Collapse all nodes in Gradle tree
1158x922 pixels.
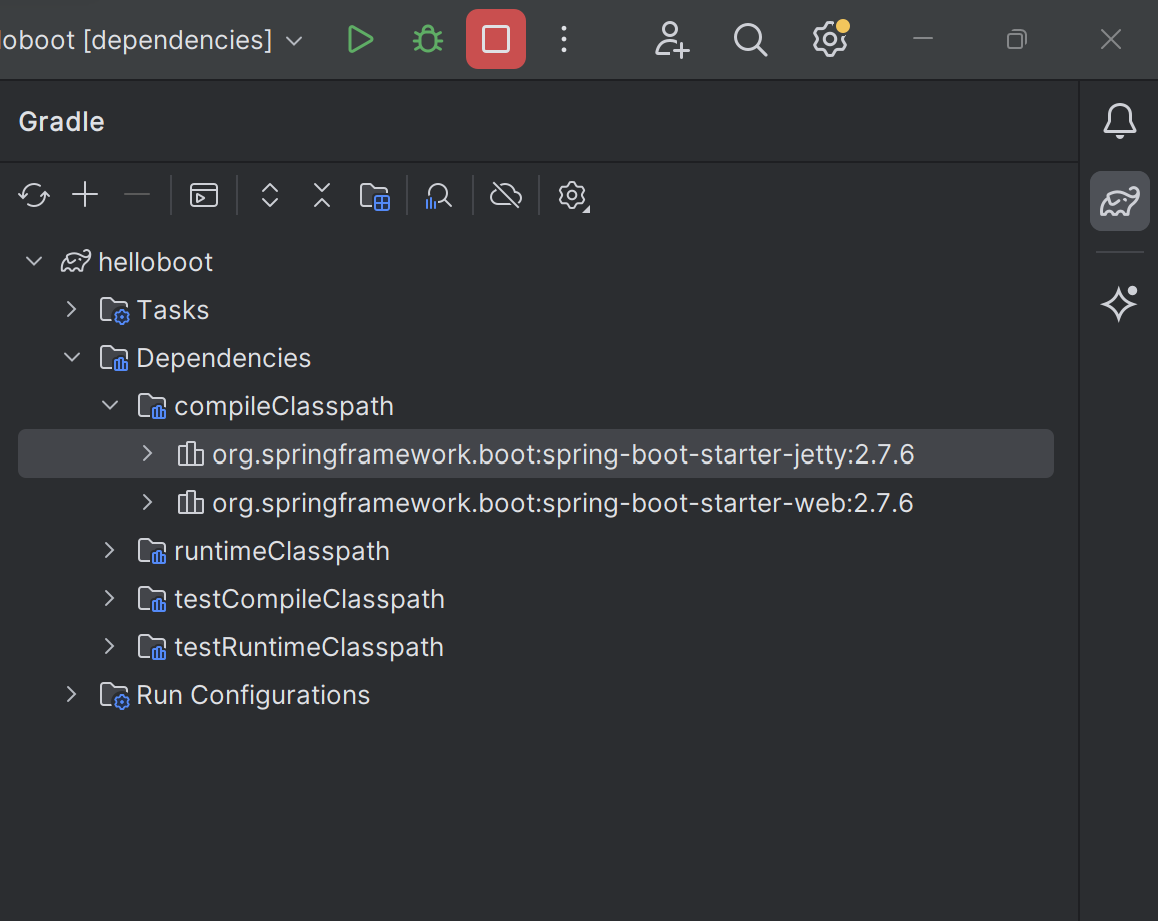(322, 195)
